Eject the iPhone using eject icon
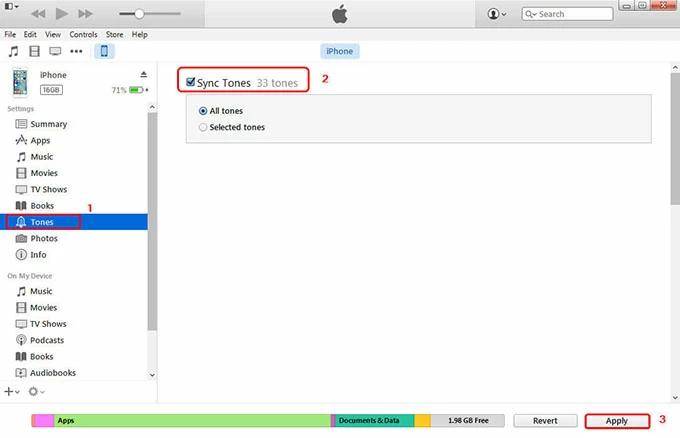The height and width of the screenshot is (438, 680). pos(144,75)
